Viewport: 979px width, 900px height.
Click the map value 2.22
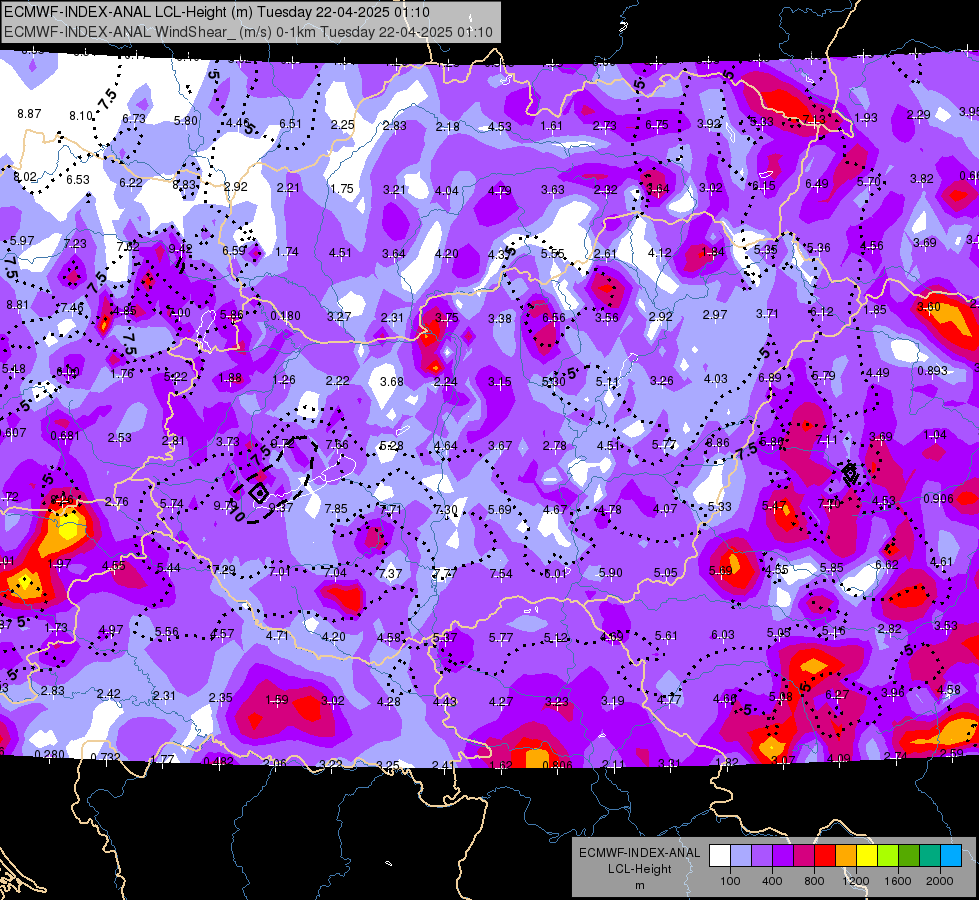[338, 381]
